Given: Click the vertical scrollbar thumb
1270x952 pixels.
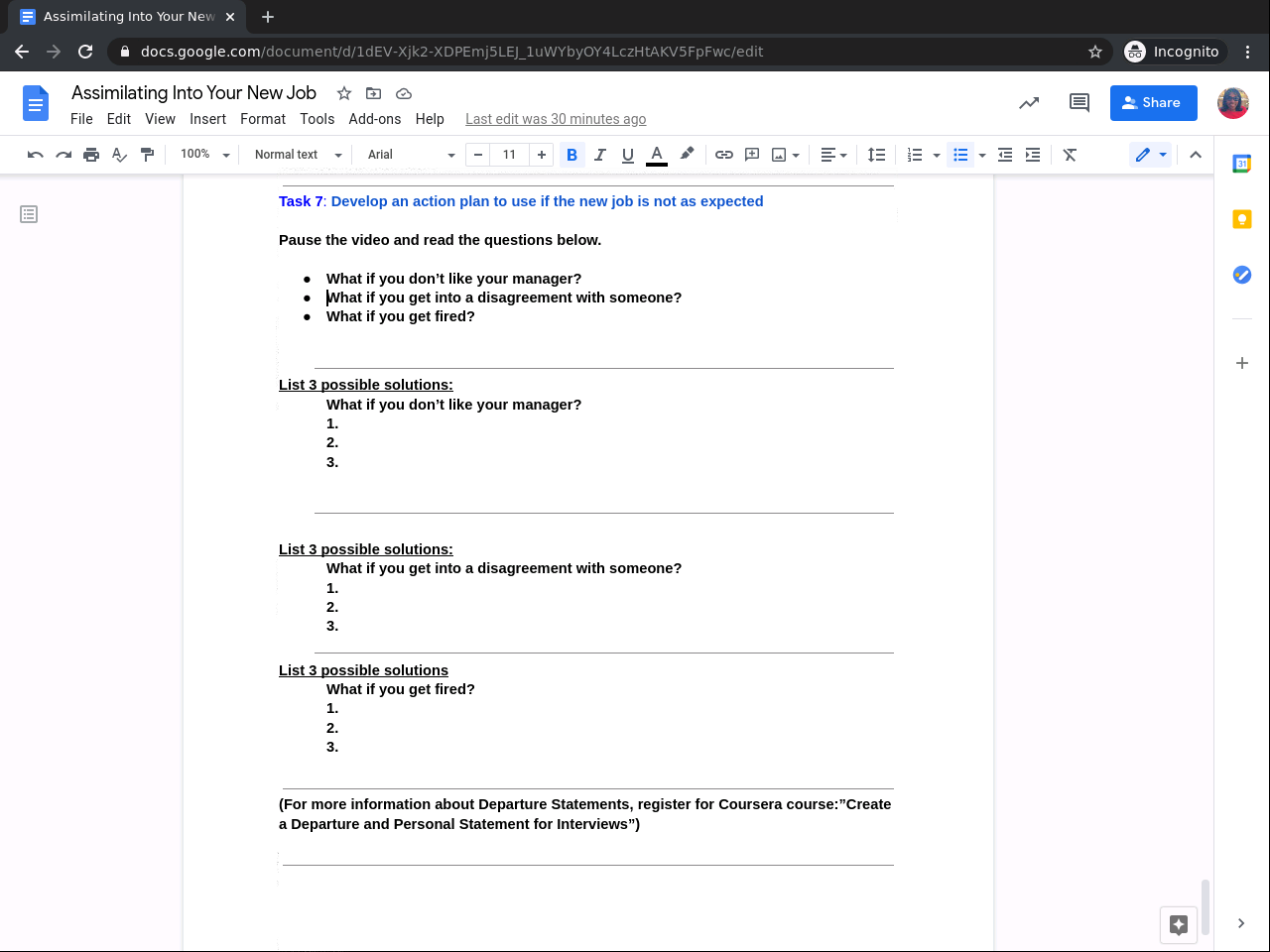Looking at the screenshot, I should pyautogui.click(x=1206, y=907).
